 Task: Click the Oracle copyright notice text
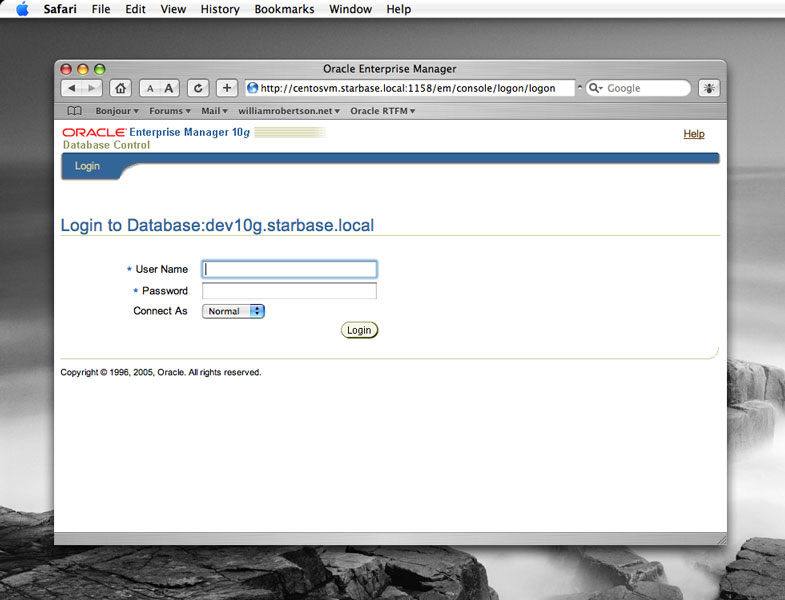pos(161,372)
